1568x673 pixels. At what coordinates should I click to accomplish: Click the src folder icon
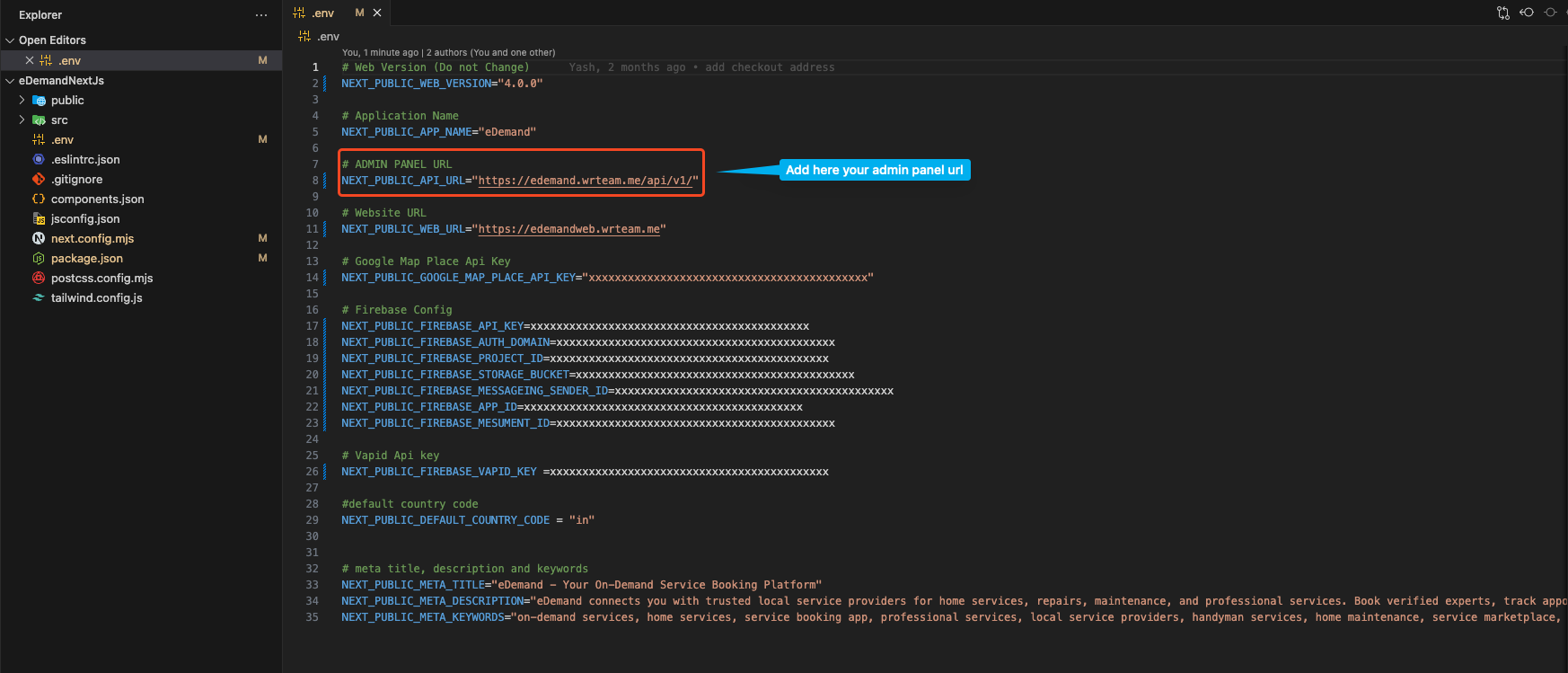[x=39, y=120]
